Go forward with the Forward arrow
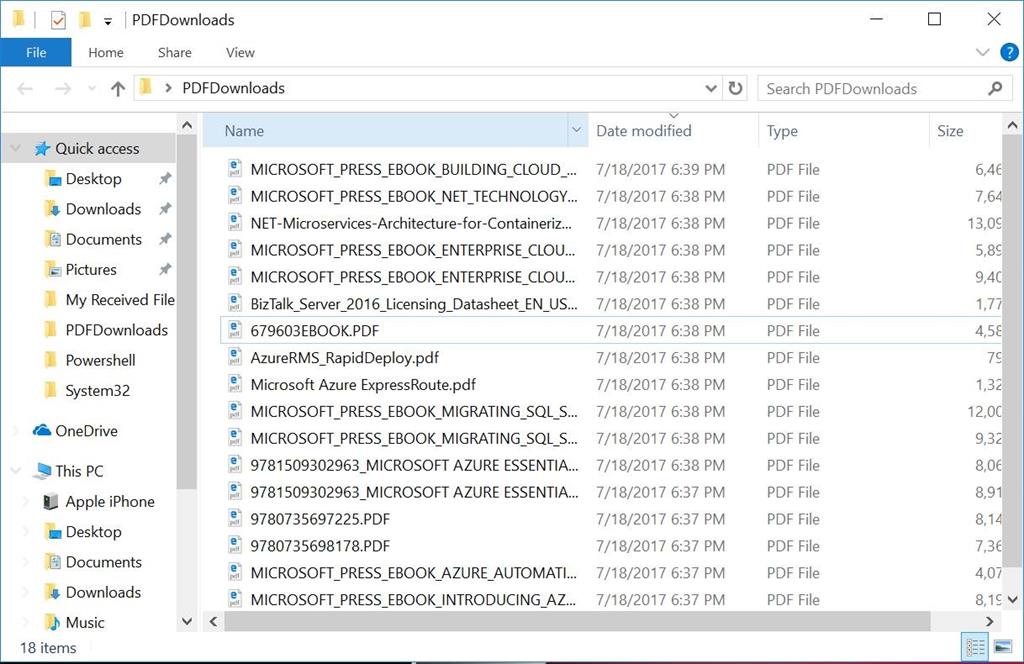 [63, 88]
